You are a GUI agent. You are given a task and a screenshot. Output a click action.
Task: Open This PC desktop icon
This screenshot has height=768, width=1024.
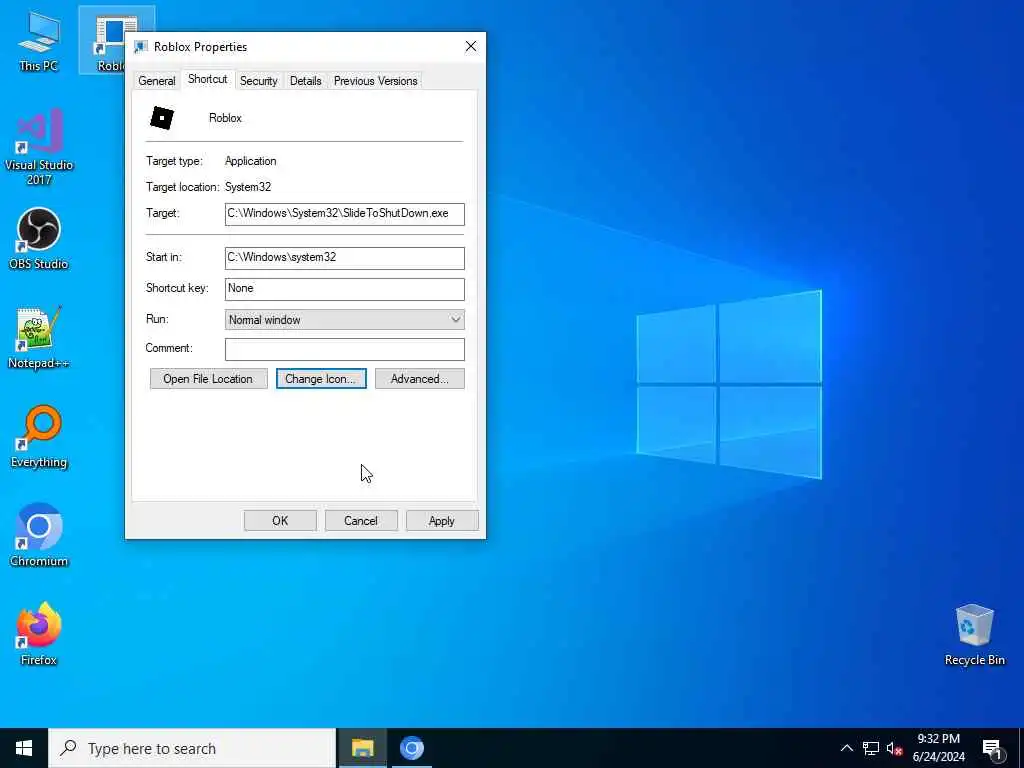click(x=39, y=41)
